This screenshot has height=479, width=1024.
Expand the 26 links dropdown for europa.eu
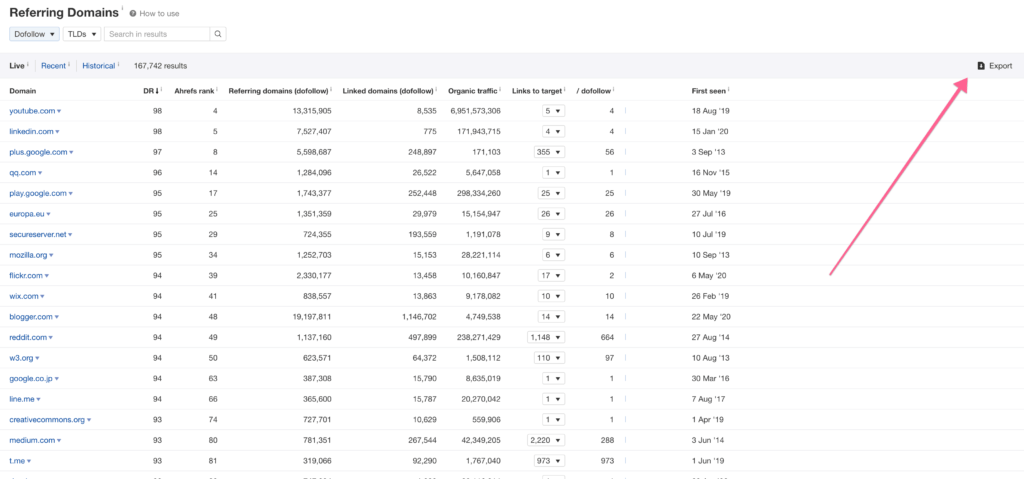click(552, 214)
